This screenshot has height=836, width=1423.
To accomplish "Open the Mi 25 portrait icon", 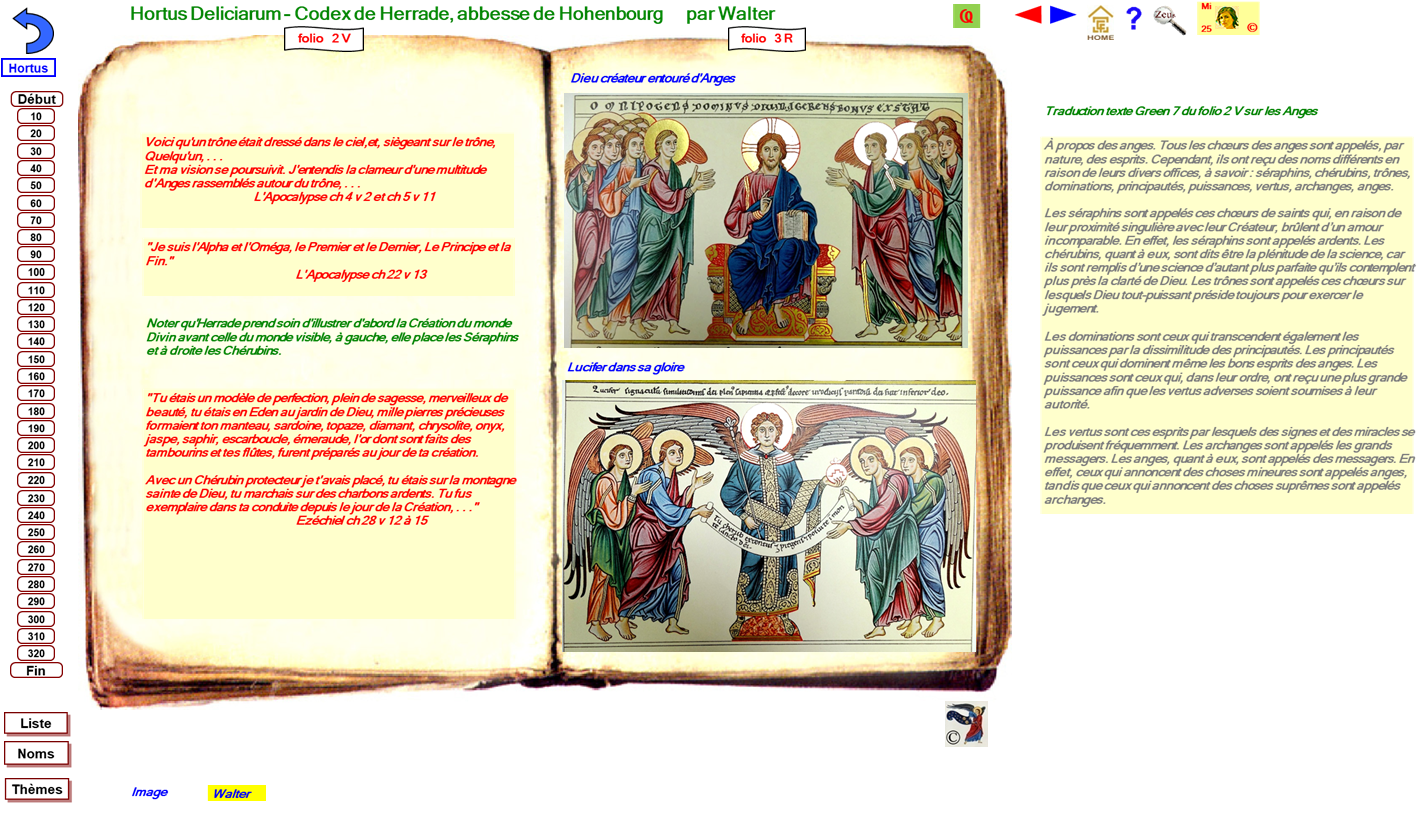I will pos(1227,18).
